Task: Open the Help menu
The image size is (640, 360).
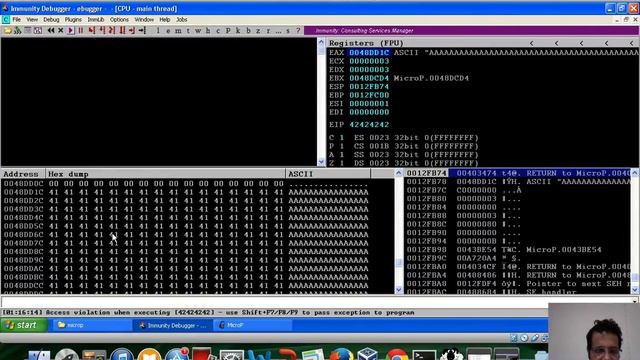Action: point(164,20)
